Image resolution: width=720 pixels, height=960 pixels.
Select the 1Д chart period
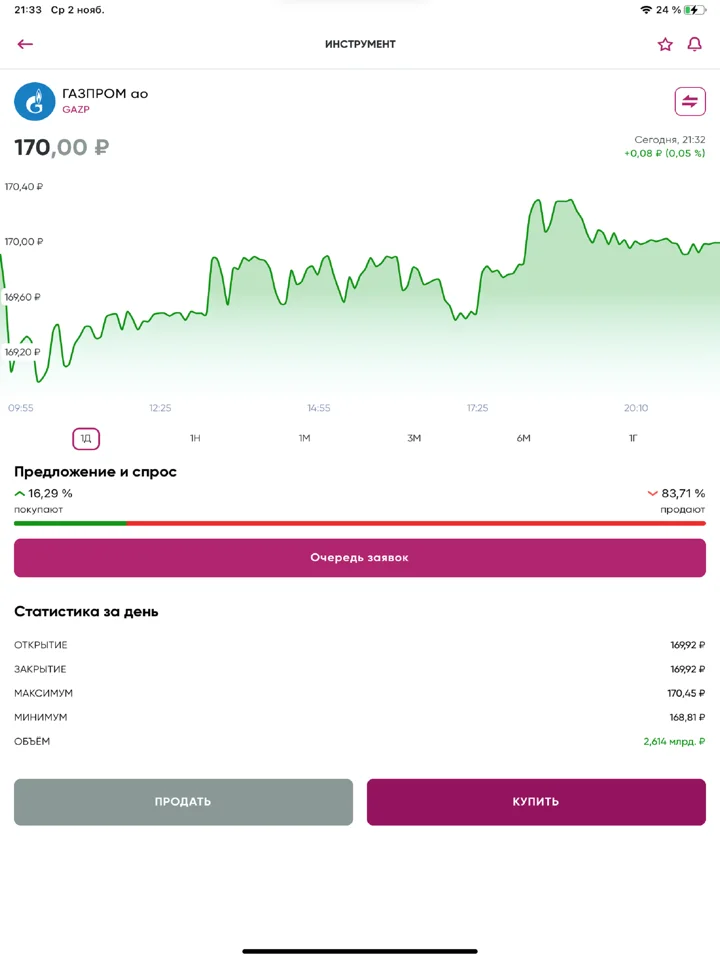click(x=86, y=438)
